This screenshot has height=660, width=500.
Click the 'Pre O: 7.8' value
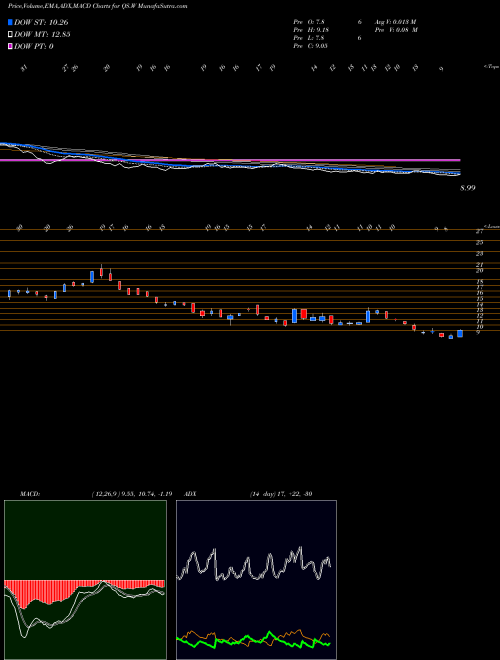click(x=309, y=21)
